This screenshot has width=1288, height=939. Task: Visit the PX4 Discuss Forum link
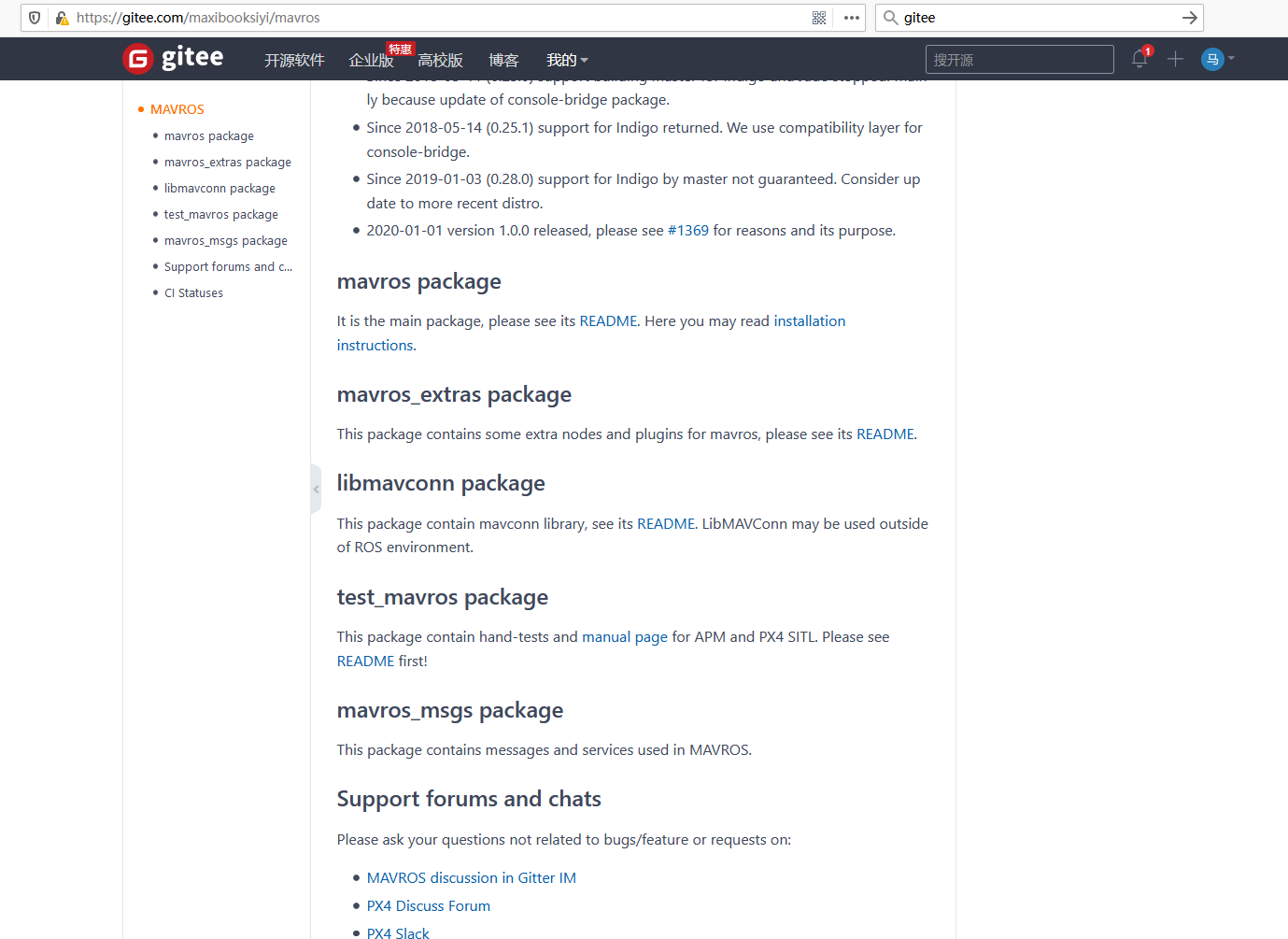point(429,905)
